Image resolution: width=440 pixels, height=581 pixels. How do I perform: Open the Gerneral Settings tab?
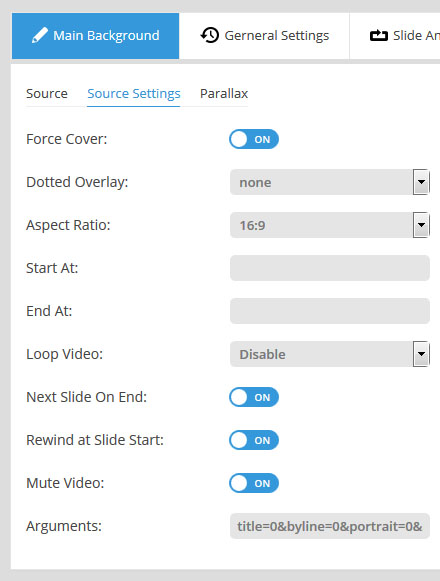(264, 36)
